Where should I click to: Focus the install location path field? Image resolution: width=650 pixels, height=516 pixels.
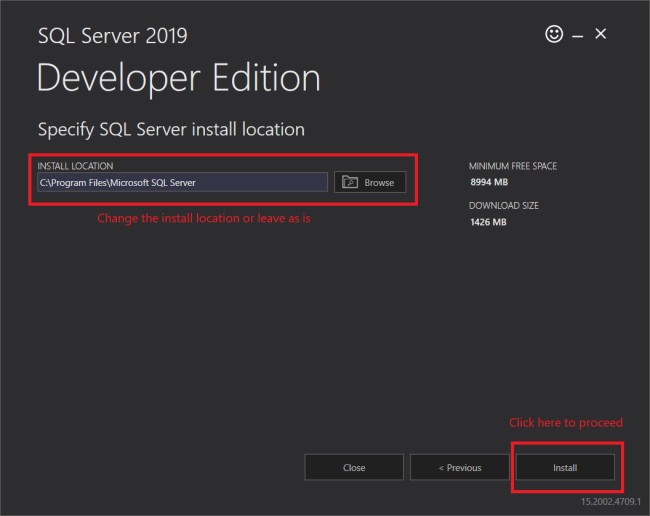click(x=182, y=182)
